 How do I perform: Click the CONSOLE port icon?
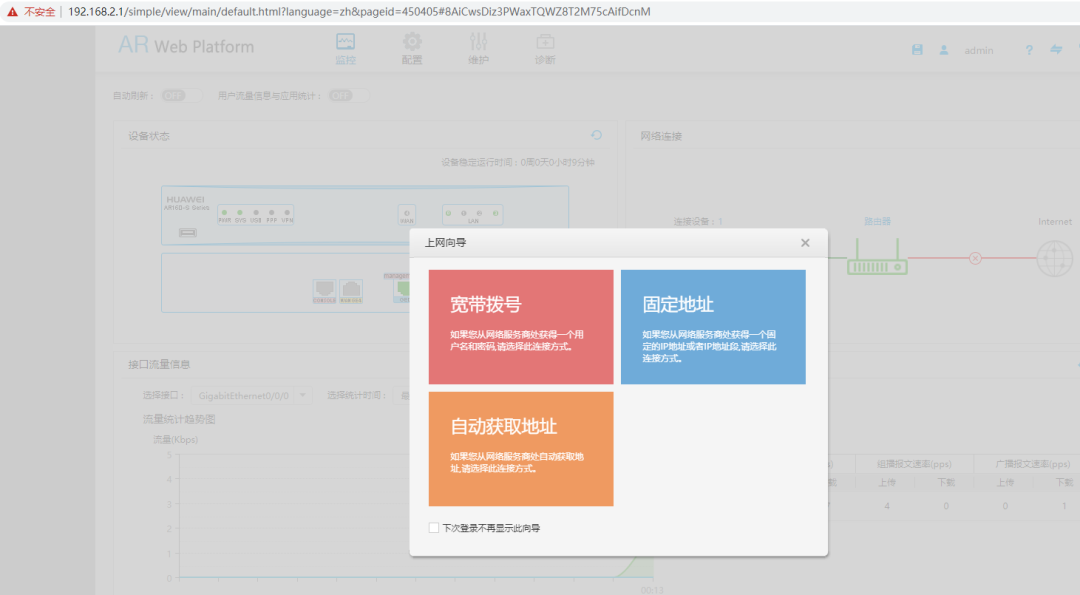click(x=324, y=291)
